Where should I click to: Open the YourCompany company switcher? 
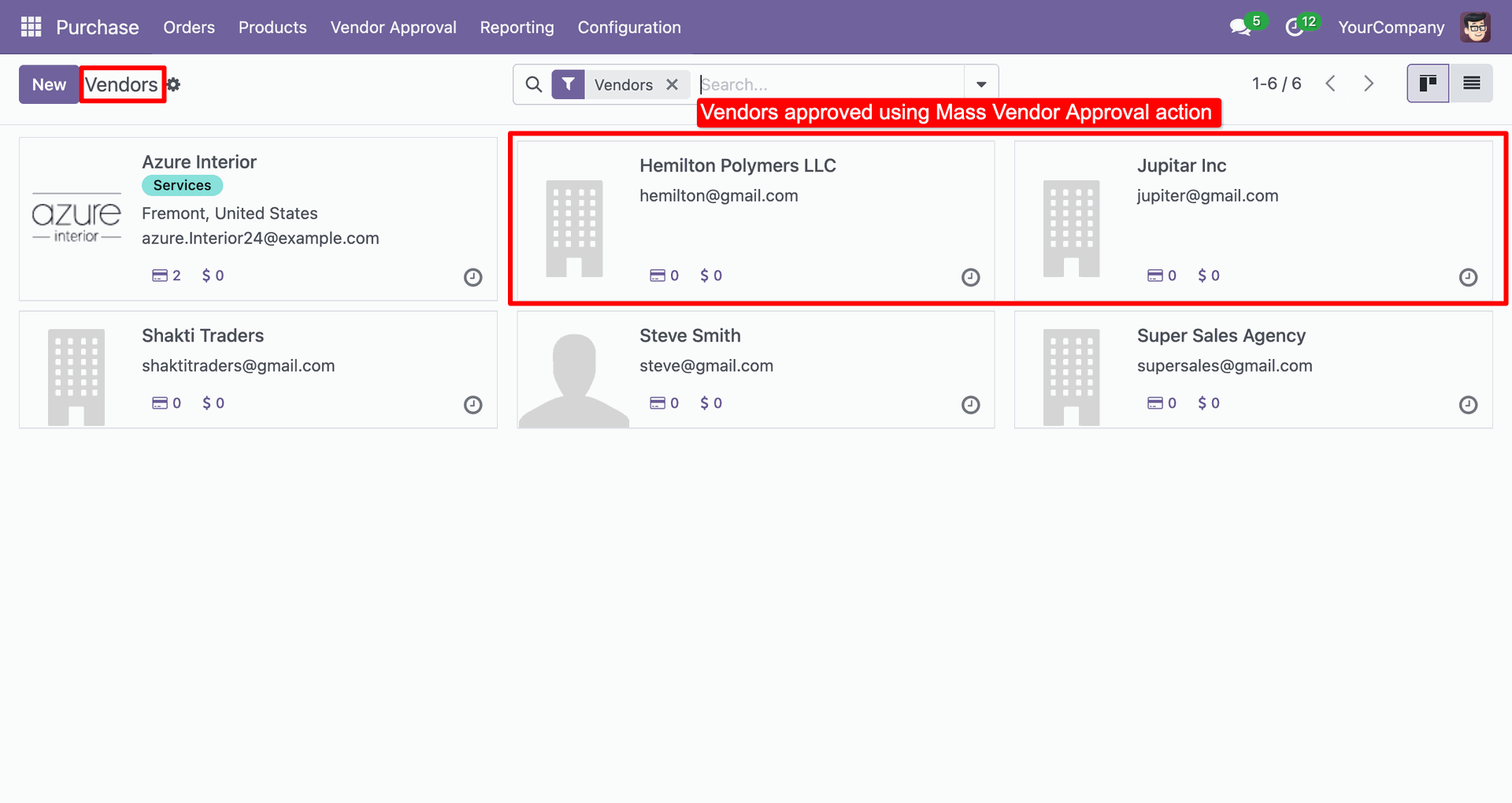(1391, 28)
